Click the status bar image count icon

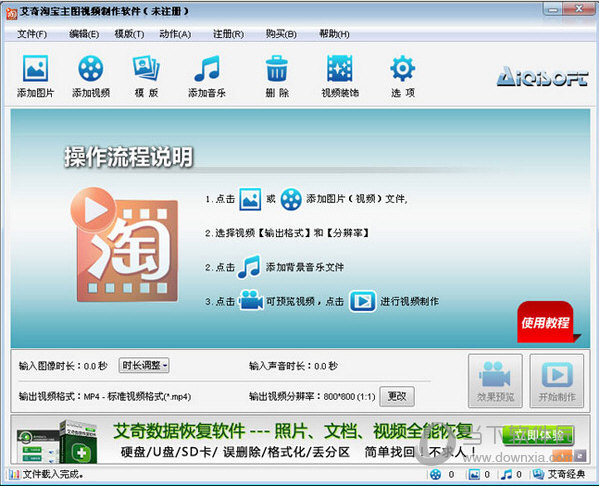tap(474, 475)
